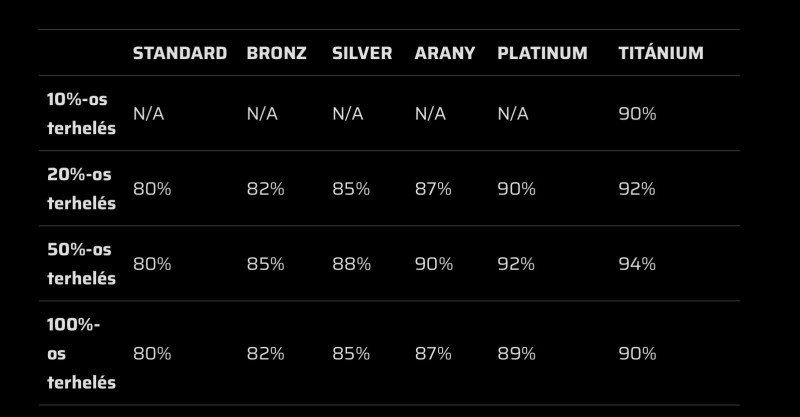Screen dimensions: 800x417
Task: Click the 10%-os terhelés row label
Action: (81, 114)
